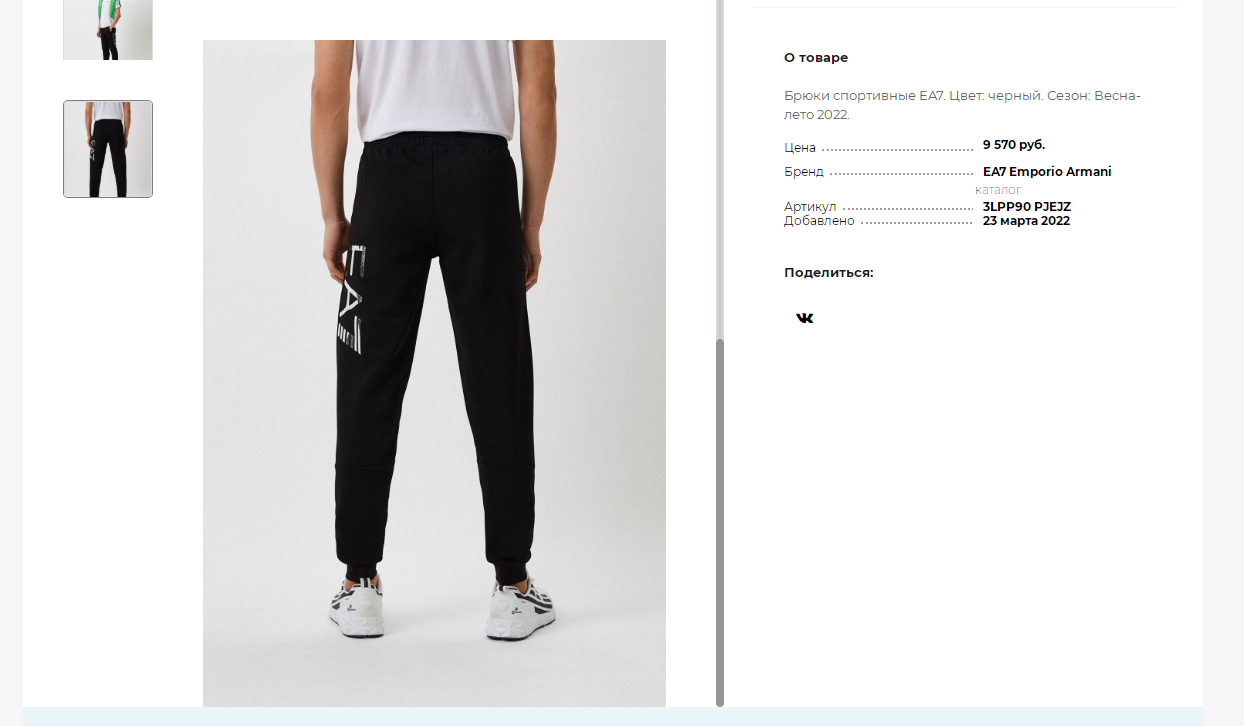Image resolution: width=1244 pixels, height=726 pixels.
Task: Click the article number 3LPP90 PJEJZ
Action: [1027, 207]
